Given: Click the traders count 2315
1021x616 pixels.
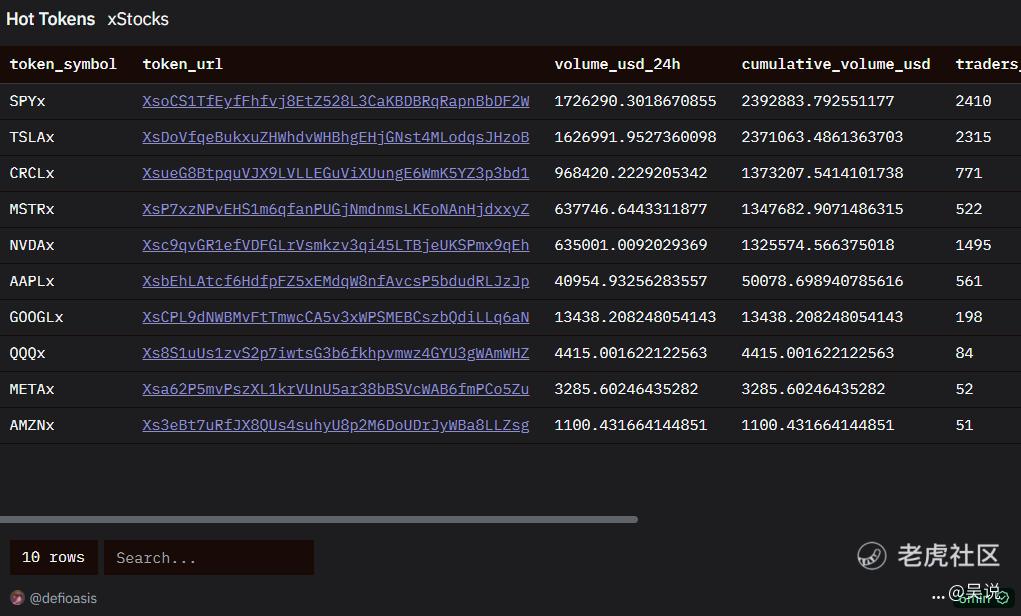Looking at the screenshot, I should point(973,137).
